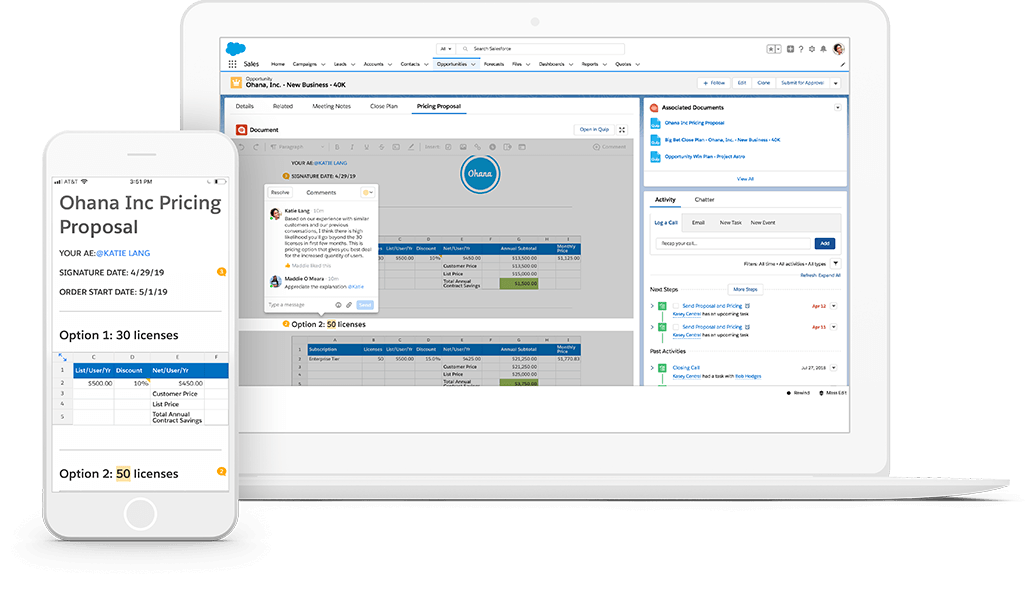Click the emoji icon in comment box
The height and width of the screenshot is (591, 1028).
(339, 304)
